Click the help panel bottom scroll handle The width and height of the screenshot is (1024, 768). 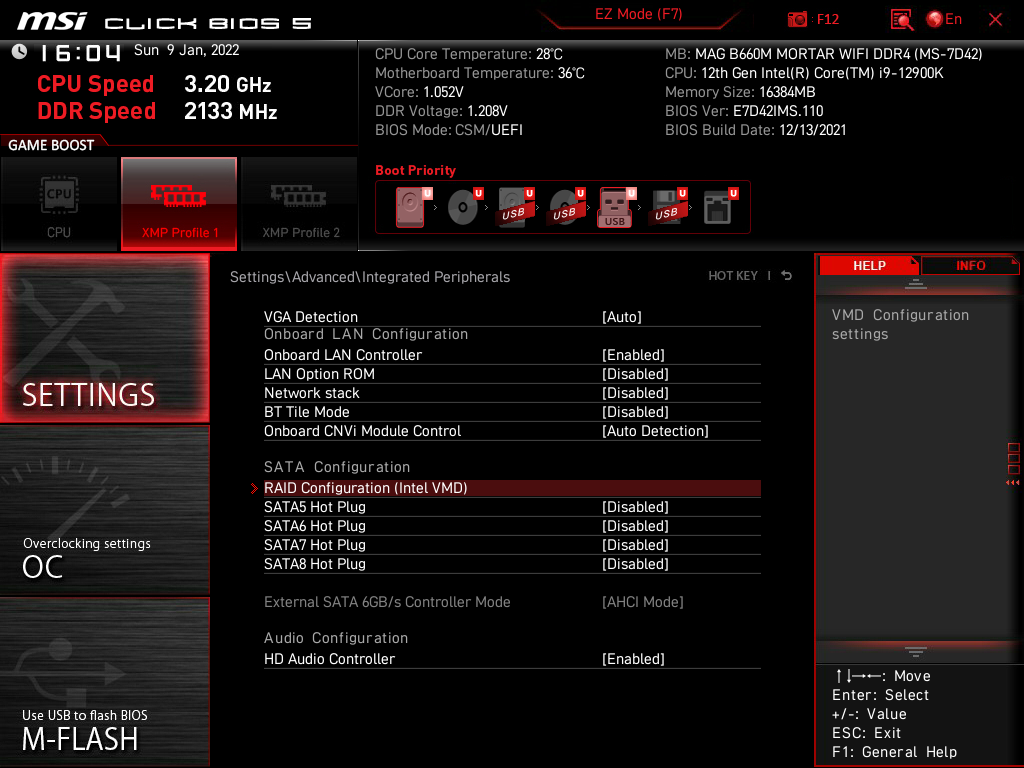[916, 651]
